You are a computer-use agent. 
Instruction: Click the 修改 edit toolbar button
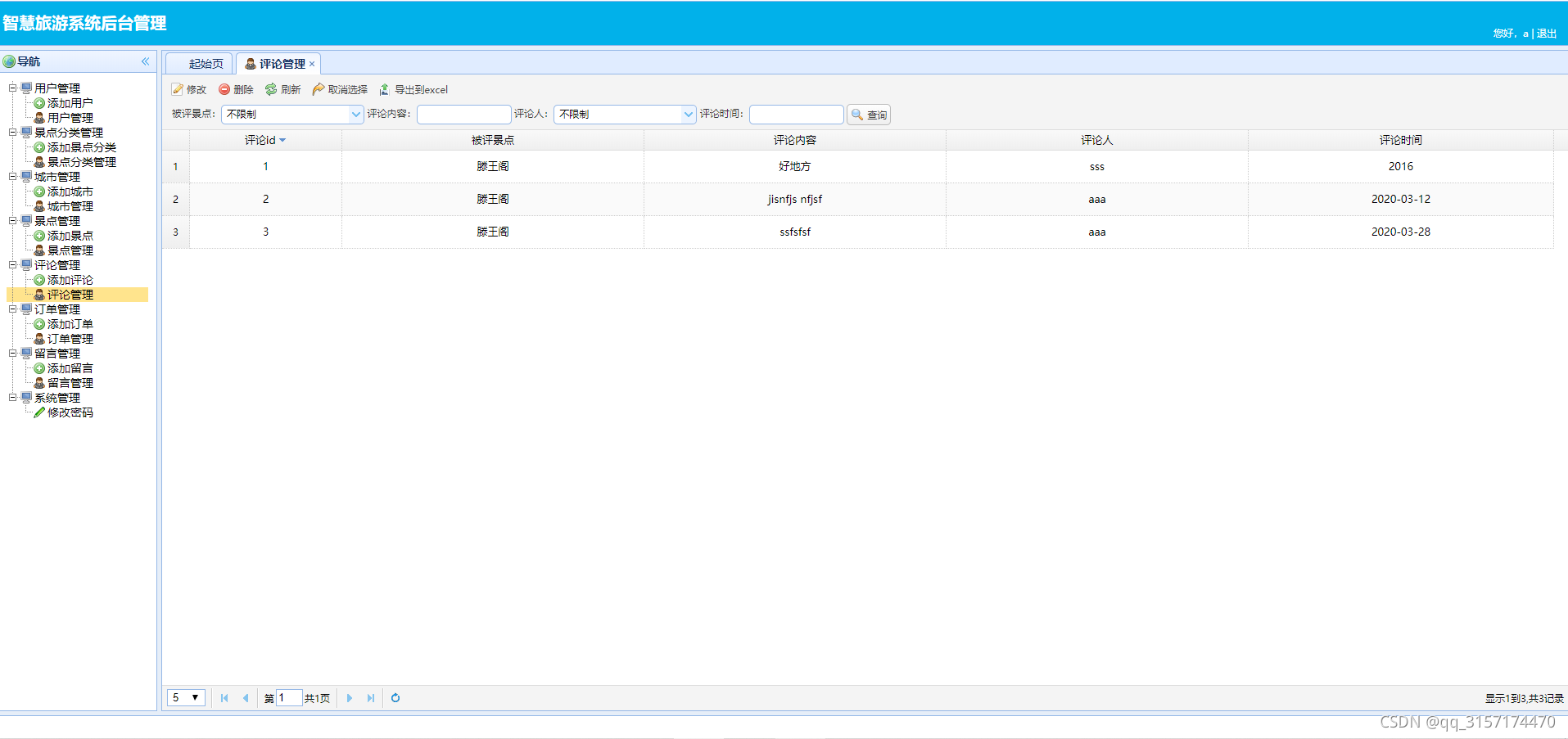189,90
